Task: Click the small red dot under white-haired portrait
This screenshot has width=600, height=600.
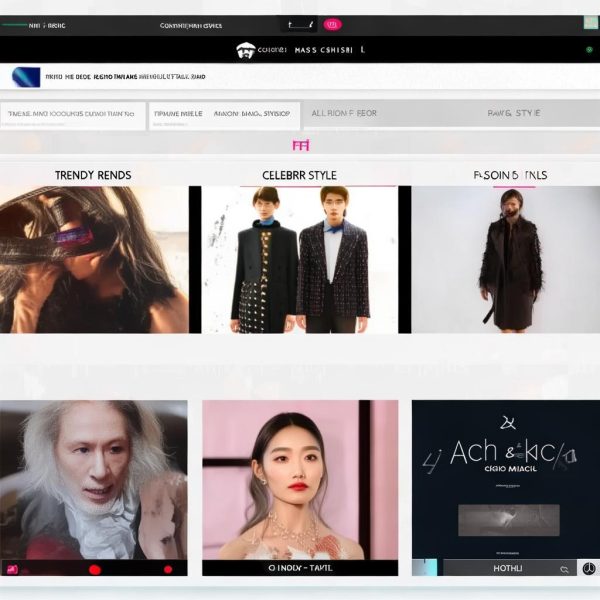Action: [169, 570]
